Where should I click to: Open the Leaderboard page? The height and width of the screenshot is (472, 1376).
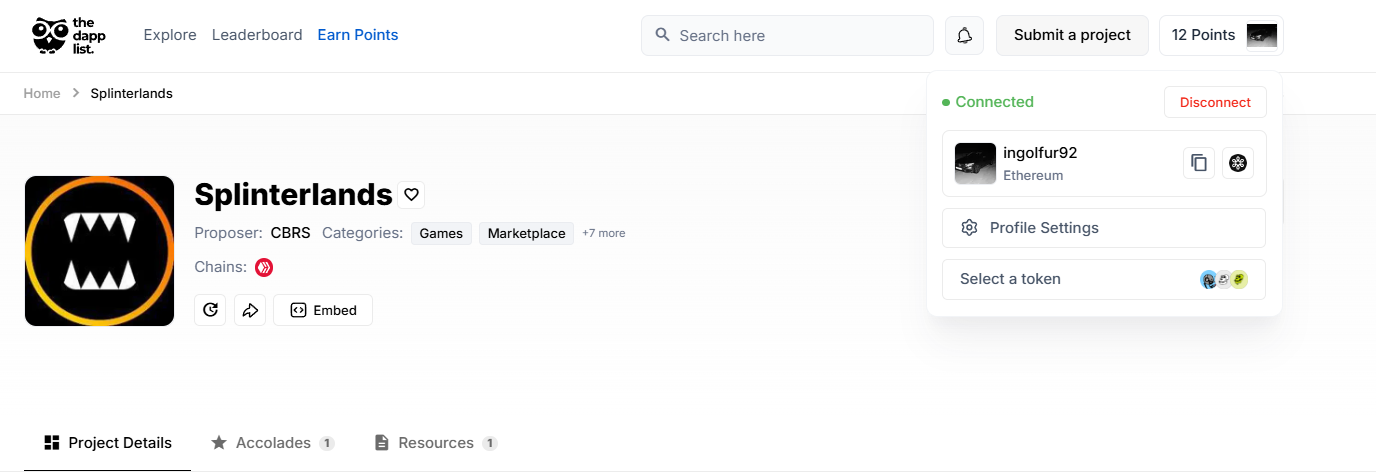click(x=257, y=35)
